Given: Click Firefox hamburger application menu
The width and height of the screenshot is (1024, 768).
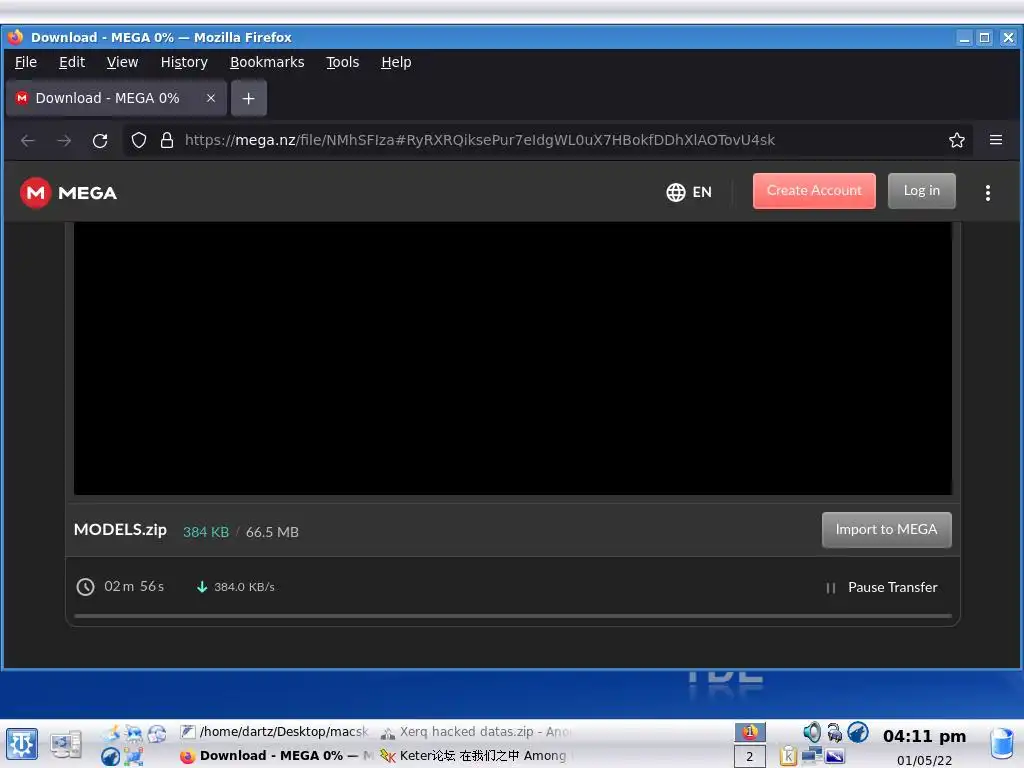Looking at the screenshot, I should coord(996,140).
